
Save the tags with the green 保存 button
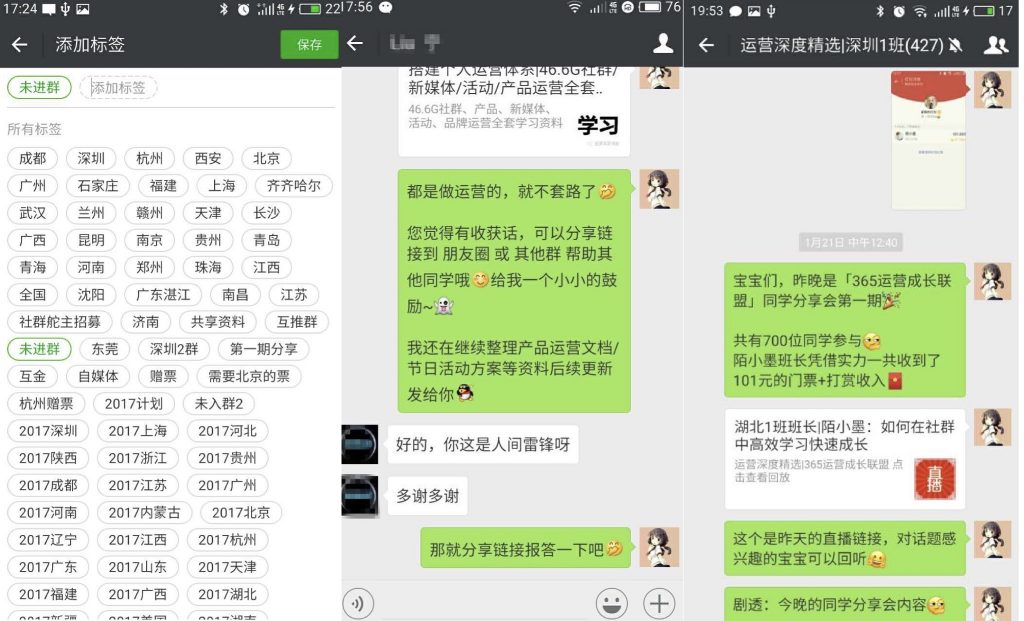309,44
